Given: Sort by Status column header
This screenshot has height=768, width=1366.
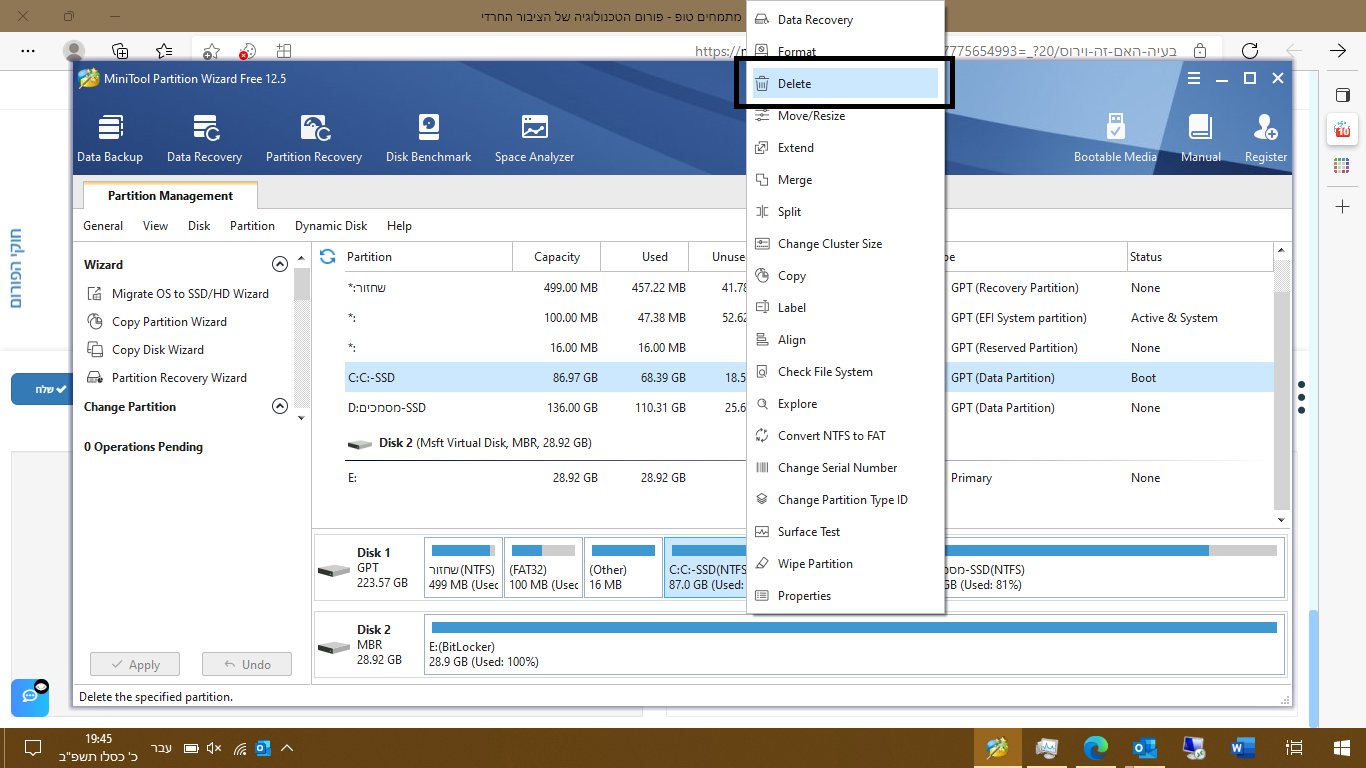Looking at the screenshot, I should tap(1200, 257).
